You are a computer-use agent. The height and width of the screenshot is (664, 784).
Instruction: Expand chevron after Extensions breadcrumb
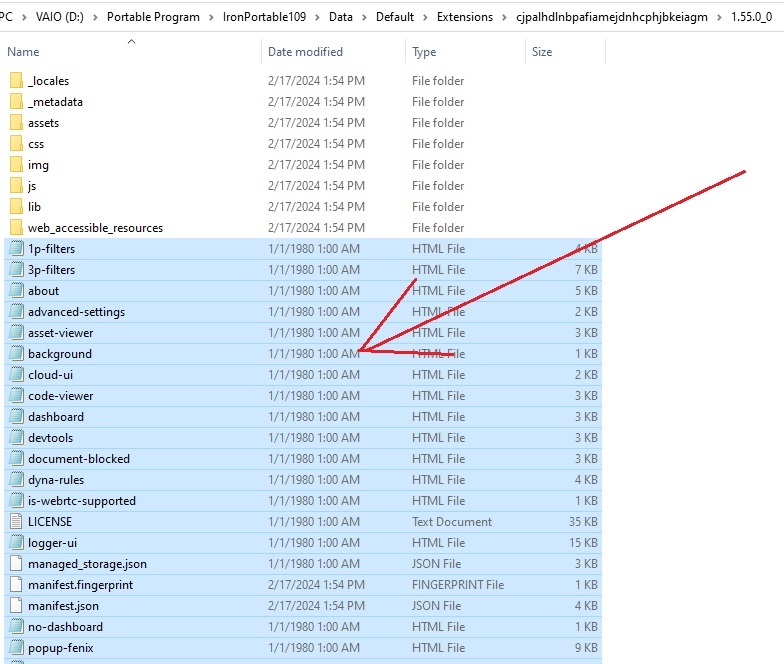(504, 17)
